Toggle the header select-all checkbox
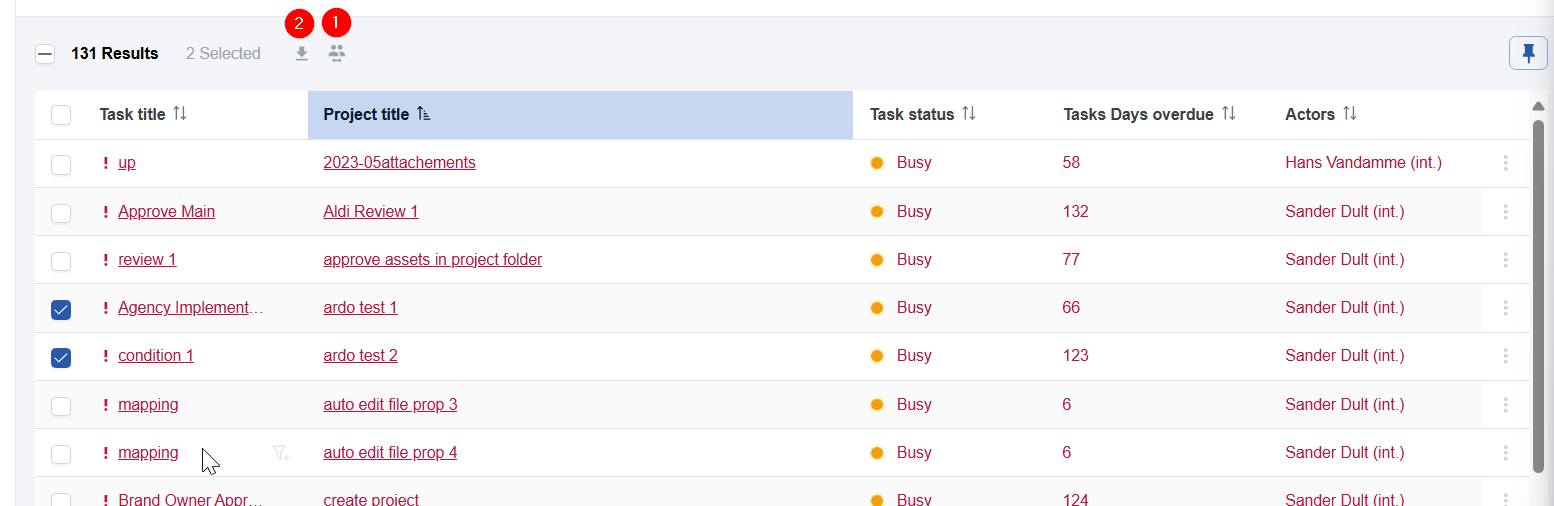1554x506 pixels. pyautogui.click(x=61, y=115)
